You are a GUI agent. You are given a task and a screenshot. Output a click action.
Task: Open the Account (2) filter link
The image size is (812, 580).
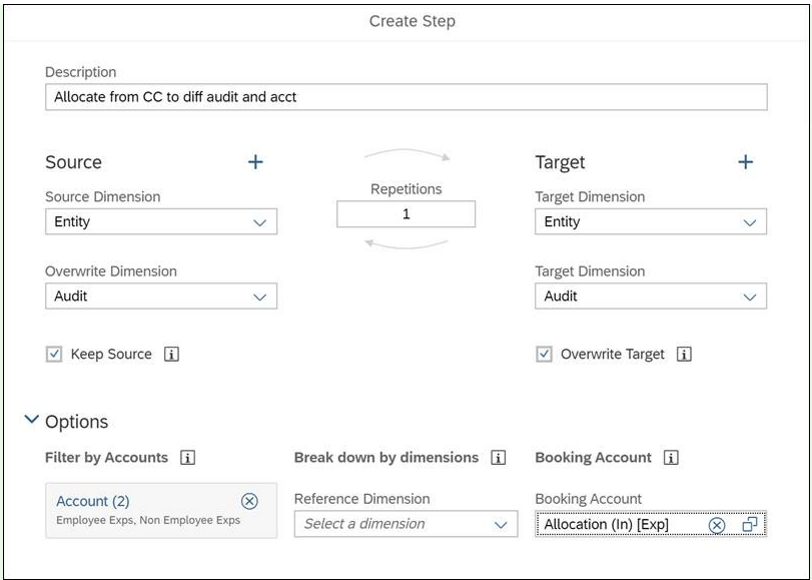(93, 501)
